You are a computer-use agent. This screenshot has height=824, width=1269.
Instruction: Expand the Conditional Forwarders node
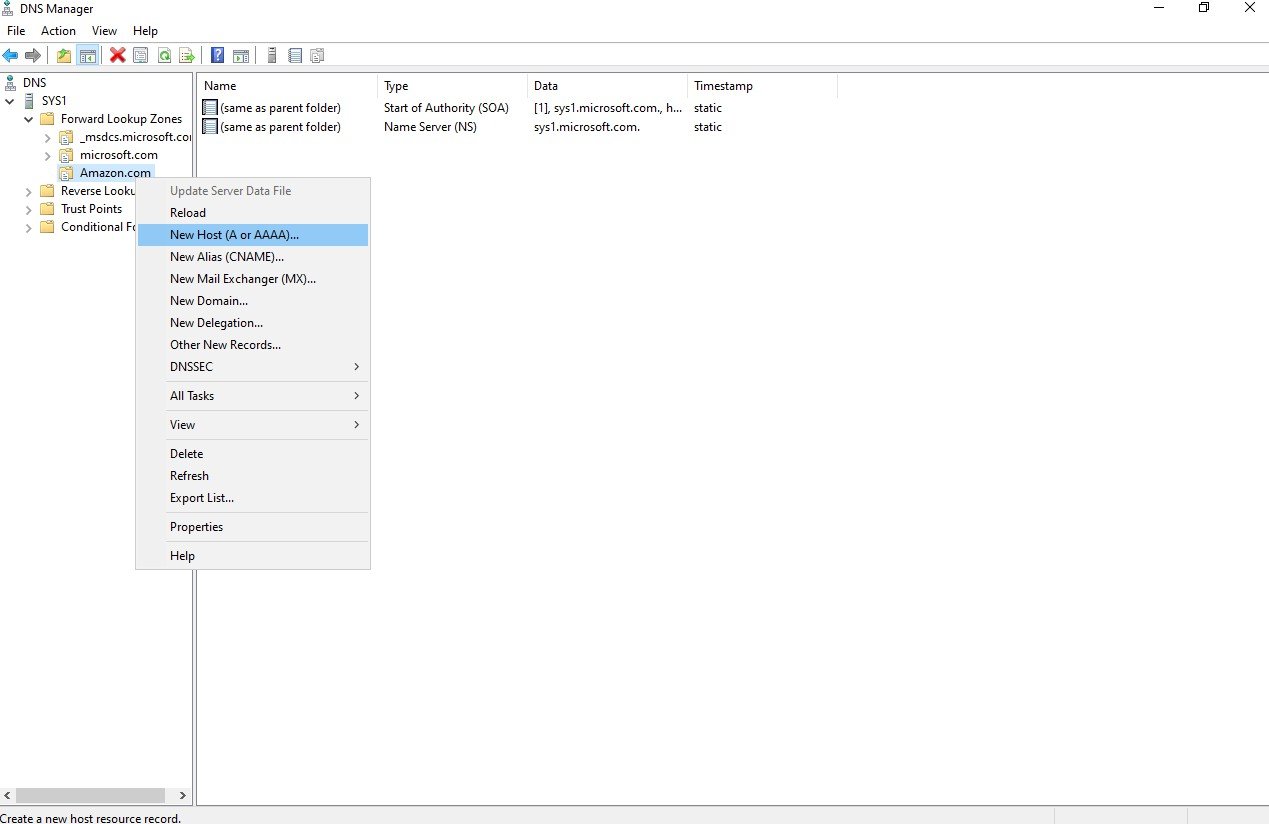coord(29,227)
